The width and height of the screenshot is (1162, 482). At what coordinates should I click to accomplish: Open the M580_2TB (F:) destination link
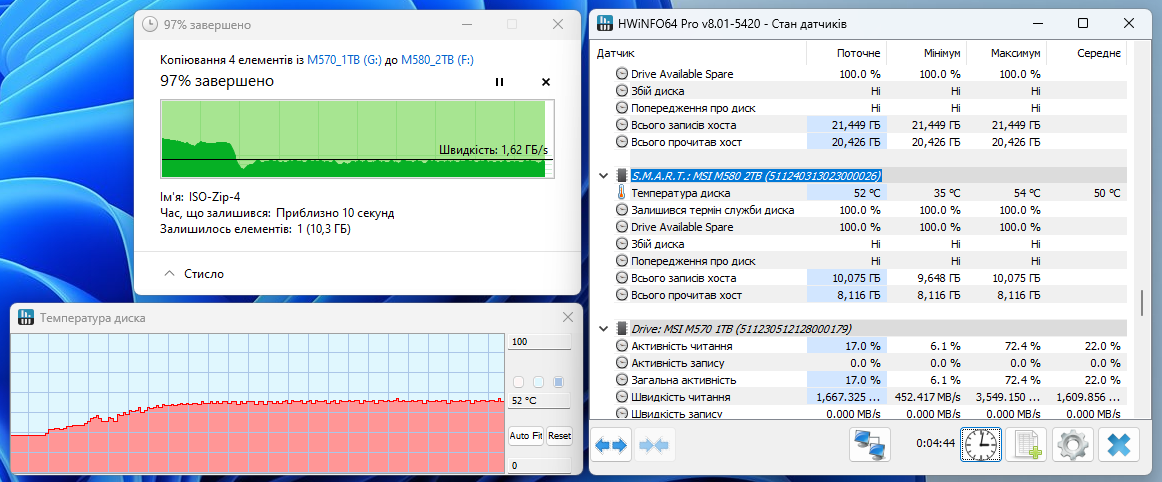click(437, 61)
